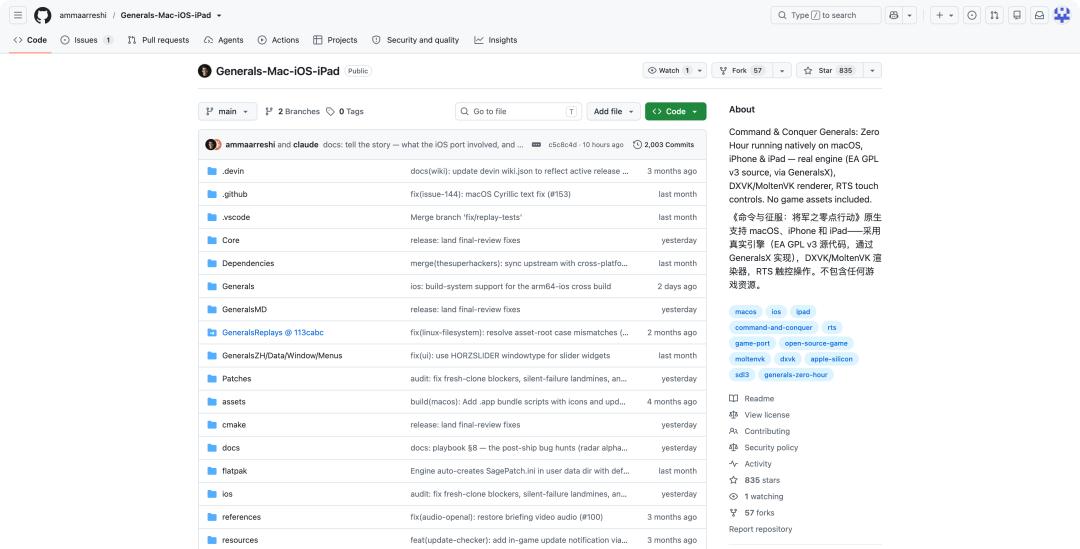
Task: Switch to the Issues tab
Action: click(87, 40)
